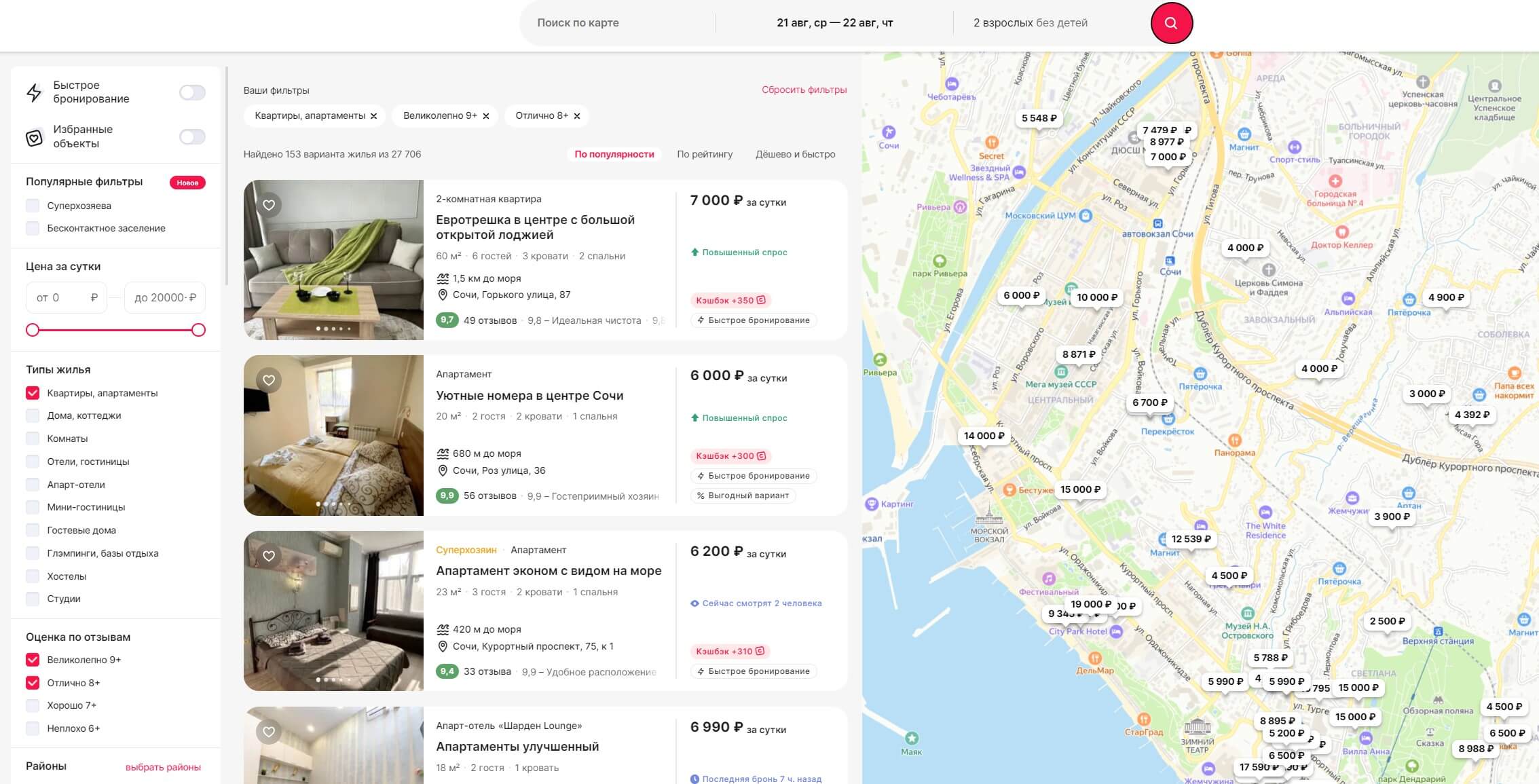Remove the Квартиры, апартаменты filter chip
Viewport: 1539px width, 784px height.
pos(373,116)
